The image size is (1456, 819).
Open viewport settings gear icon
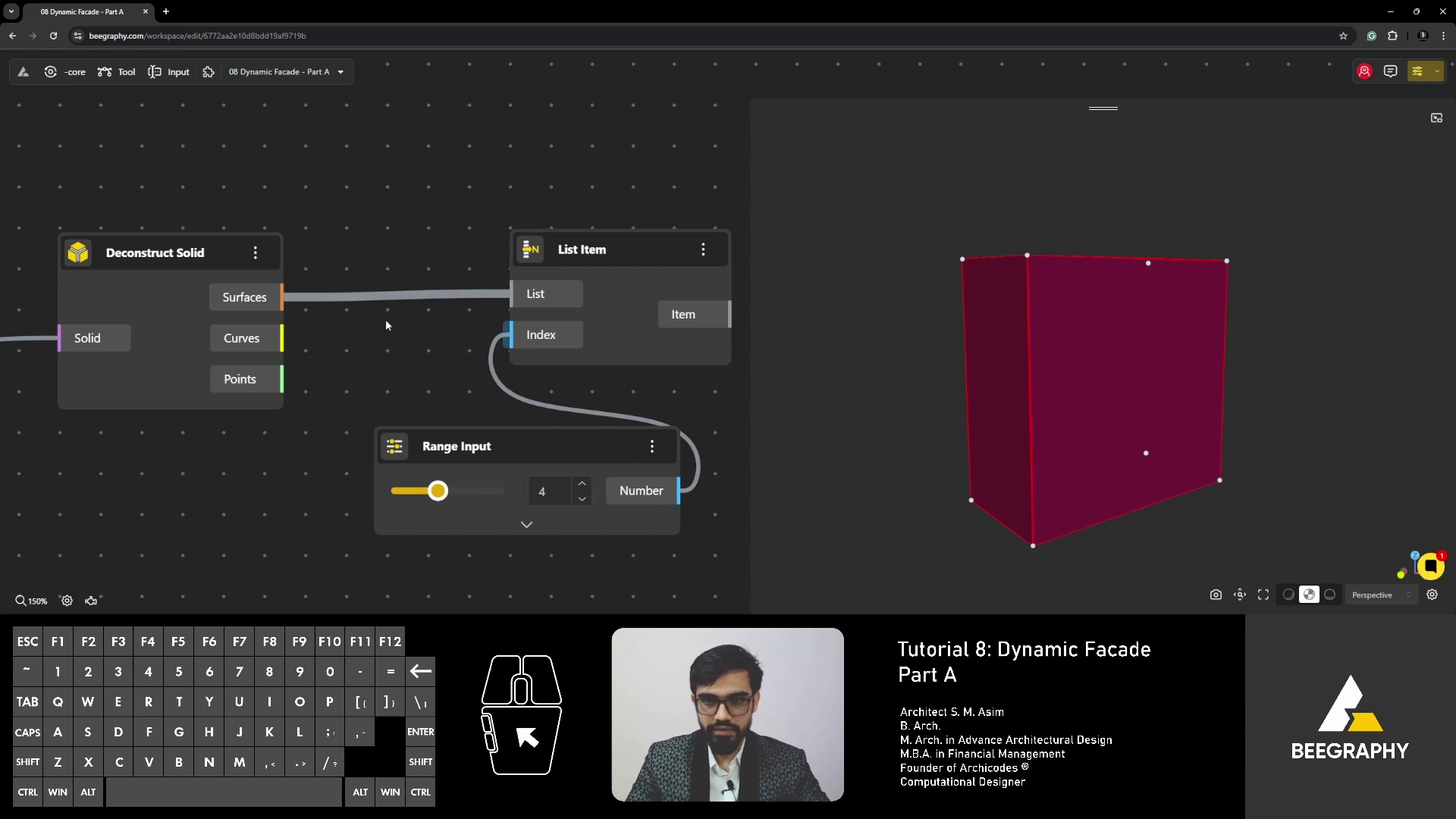(1432, 595)
